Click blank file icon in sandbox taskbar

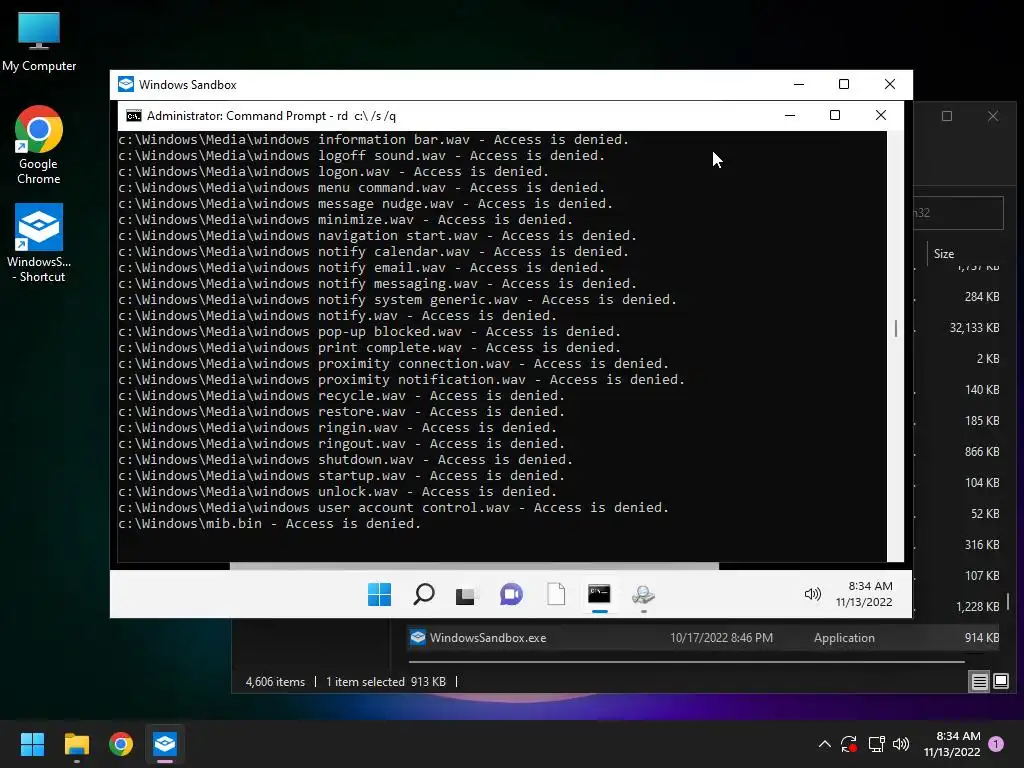pyautogui.click(x=556, y=594)
